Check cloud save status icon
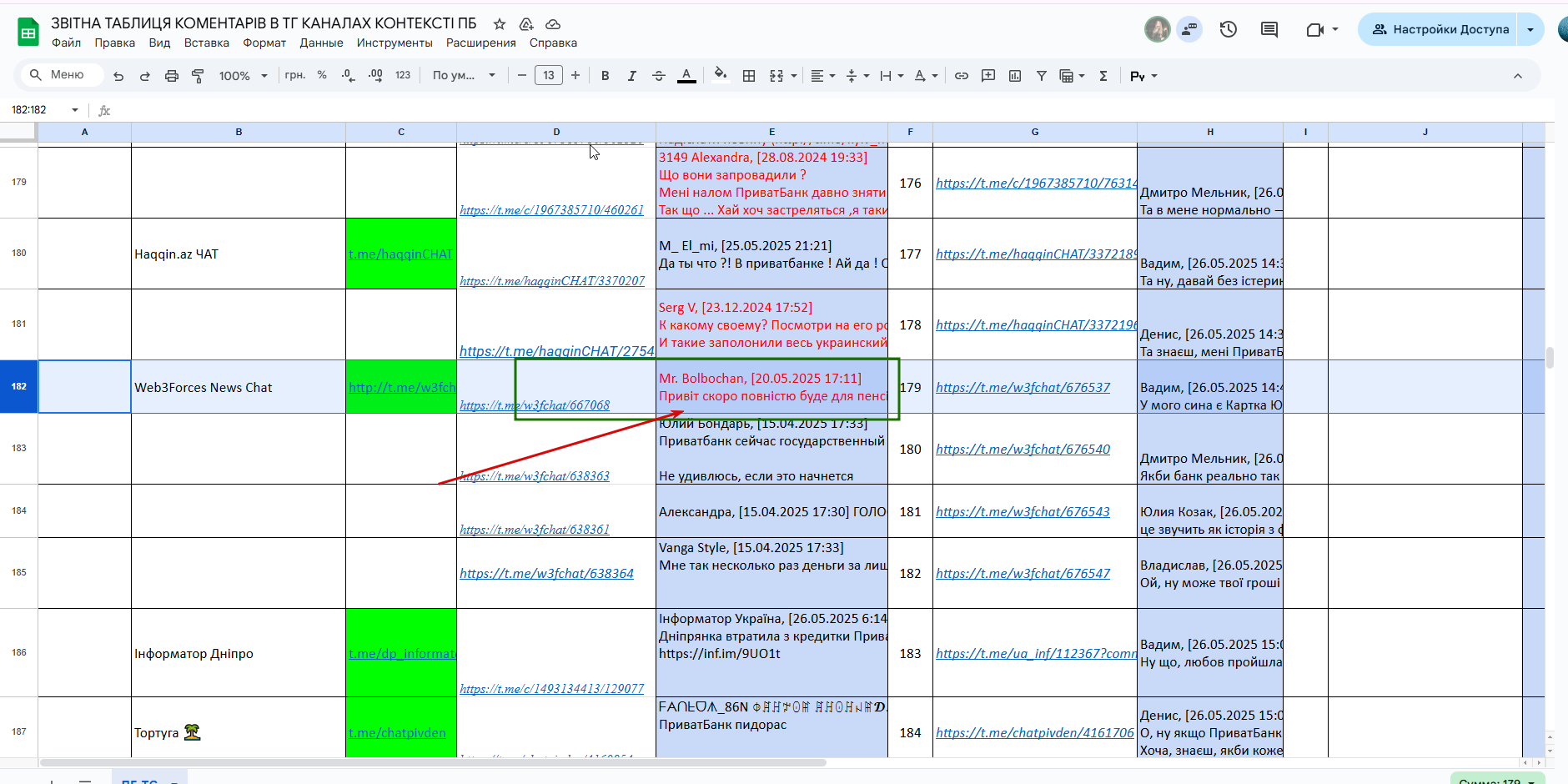This screenshot has height=784, width=1568. pyautogui.click(x=553, y=24)
